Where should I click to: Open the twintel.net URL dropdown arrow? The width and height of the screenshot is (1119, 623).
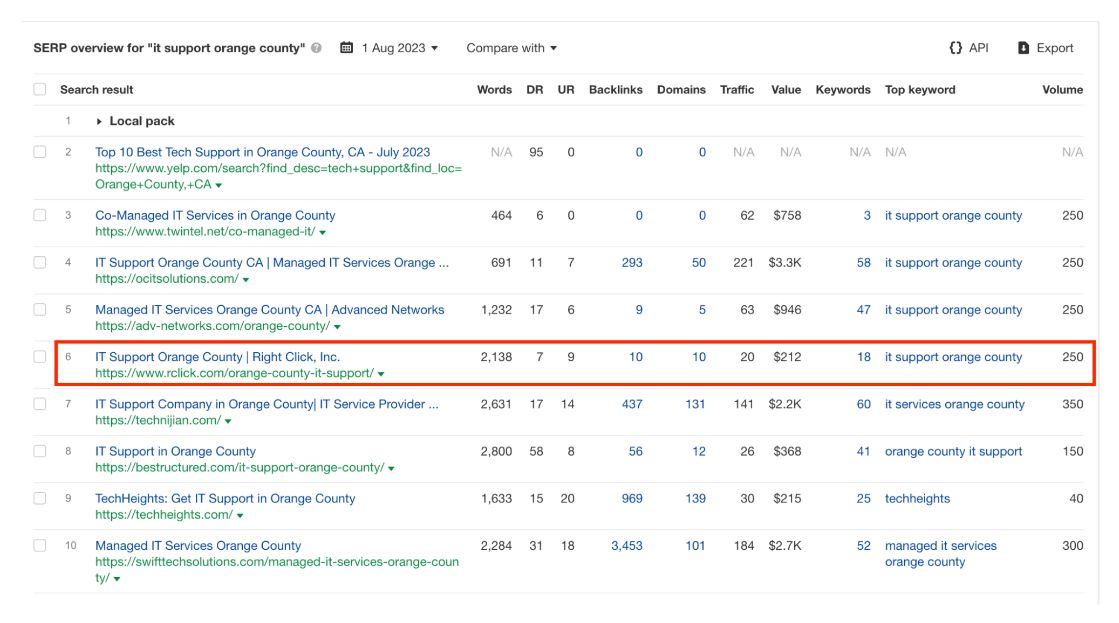[323, 233]
